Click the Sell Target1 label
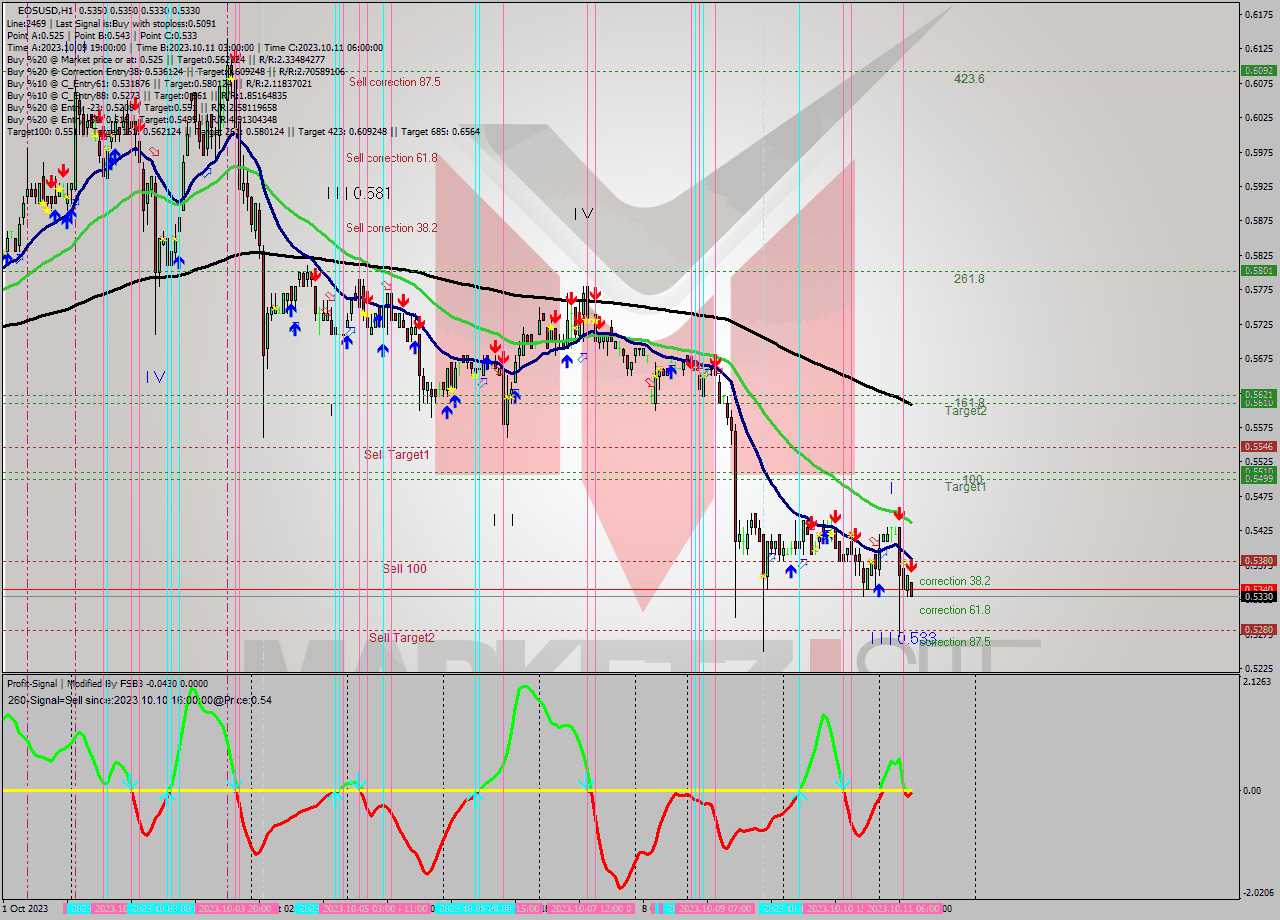1280x920 pixels. click(x=396, y=455)
